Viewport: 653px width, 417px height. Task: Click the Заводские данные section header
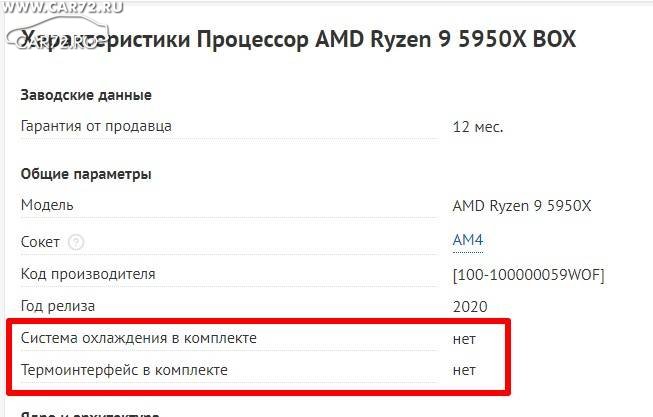86,95
